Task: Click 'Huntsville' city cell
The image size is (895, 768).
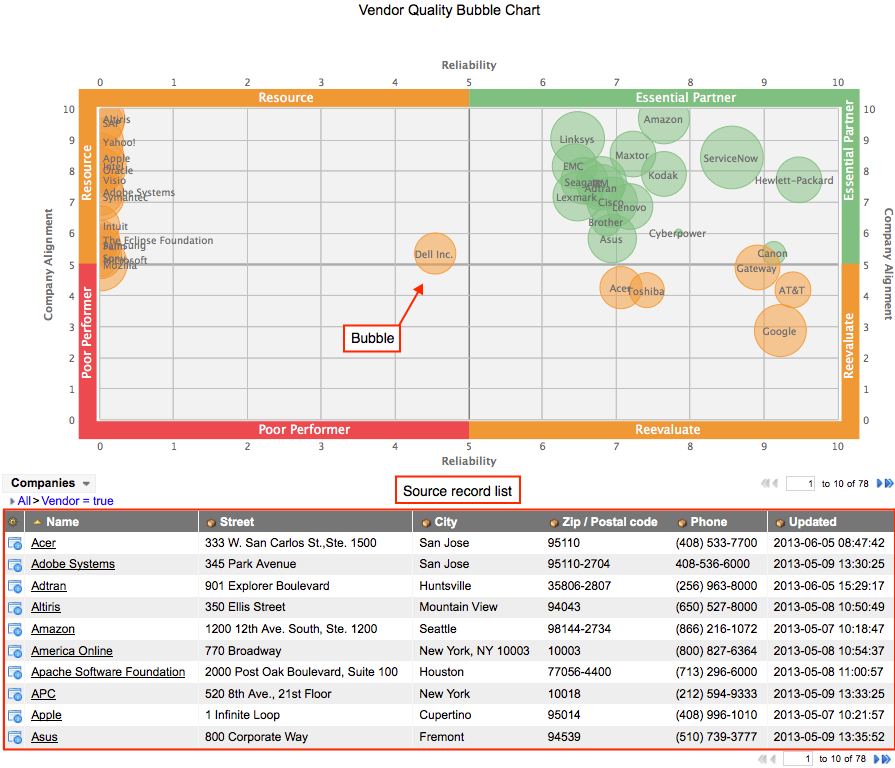Action: (x=445, y=586)
